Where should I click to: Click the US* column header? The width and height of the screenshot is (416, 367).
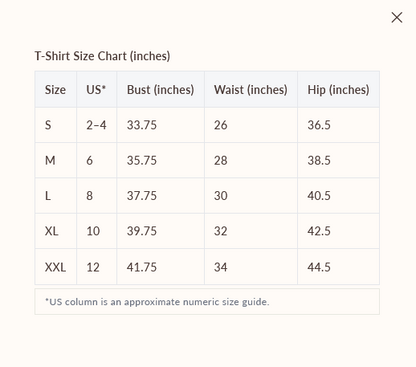point(97,89)
